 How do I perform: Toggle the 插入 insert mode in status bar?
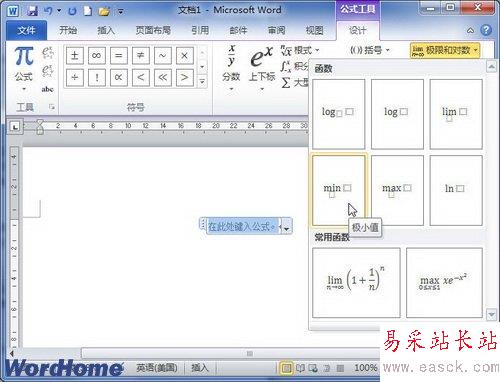click(x=200, y=368)
